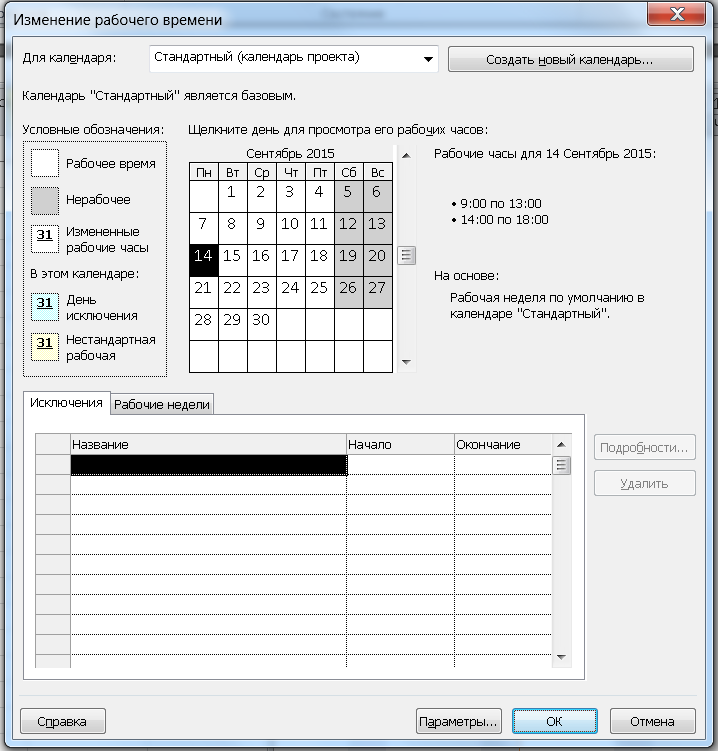Viewport: 718px width, 751px height.
Task: Select day 9 in the calendar
Action: click(x=262, y=228)
